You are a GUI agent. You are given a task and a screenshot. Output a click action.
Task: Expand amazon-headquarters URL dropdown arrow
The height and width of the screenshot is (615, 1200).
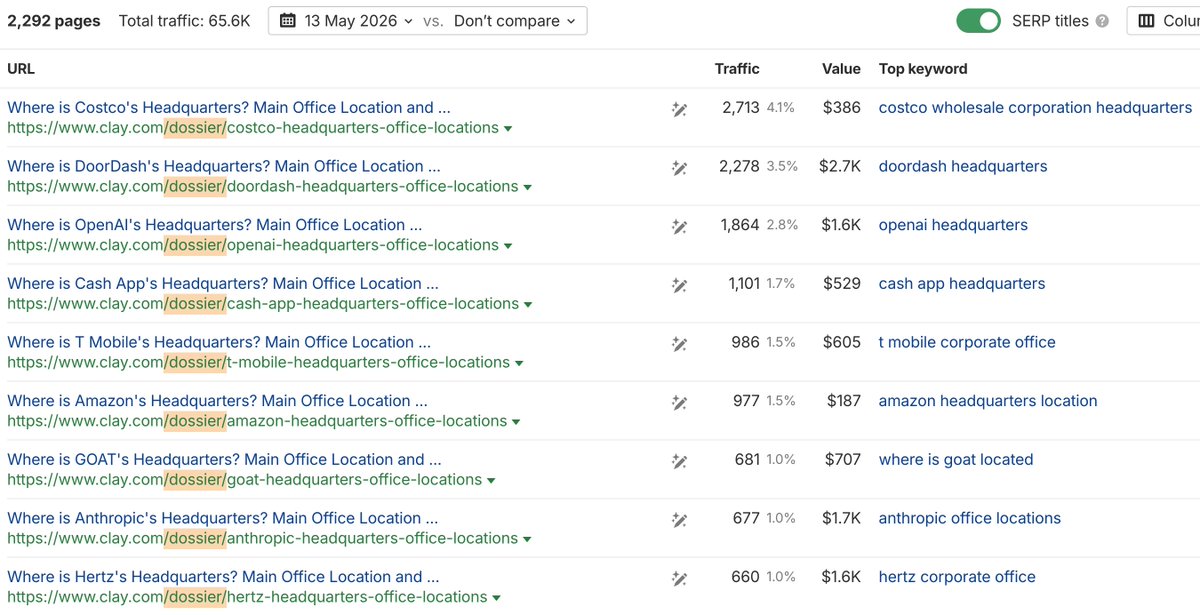pyautogui.click(x=516, y=422)
